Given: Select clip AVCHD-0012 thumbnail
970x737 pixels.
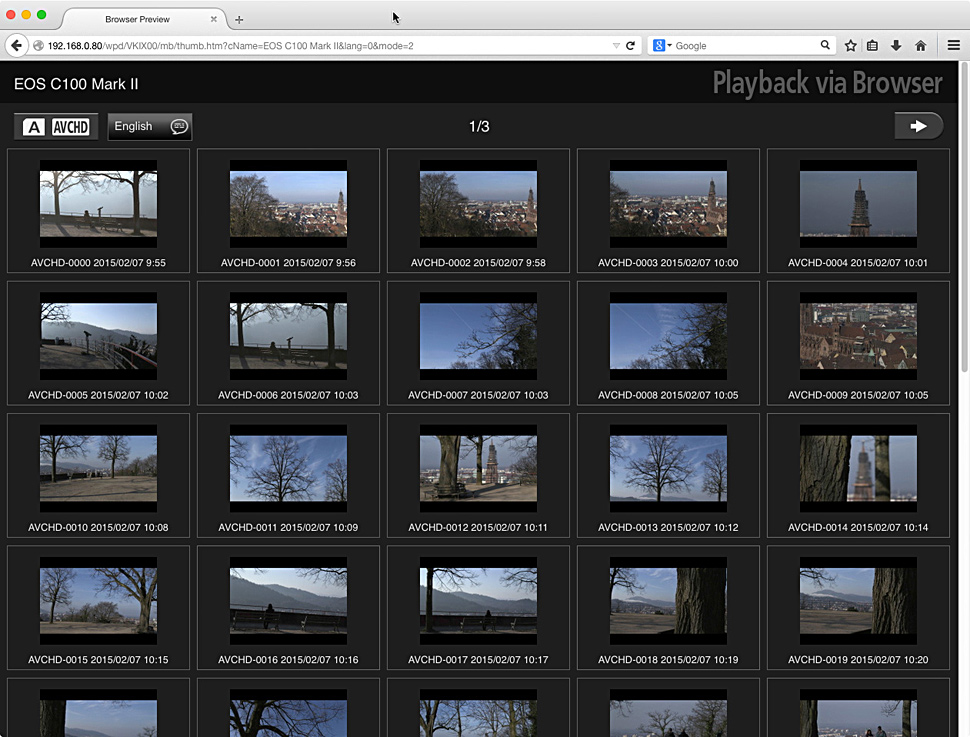Looking at the screenshot, I should (x=478, y=468).
